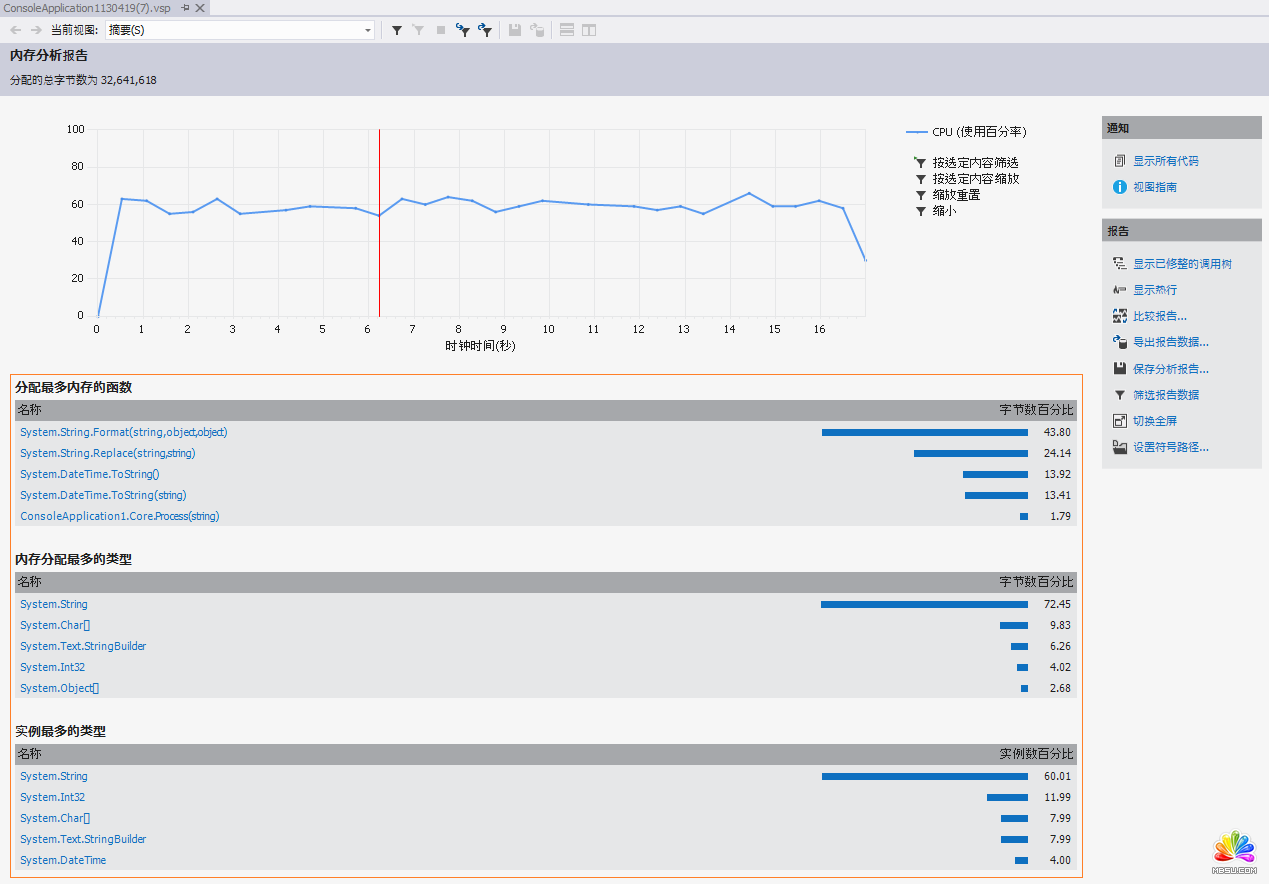The width and height of the screenshot is (1269, 884).
Task: Click the 比较报告... link in the report panel
Action: (1159, 316)
